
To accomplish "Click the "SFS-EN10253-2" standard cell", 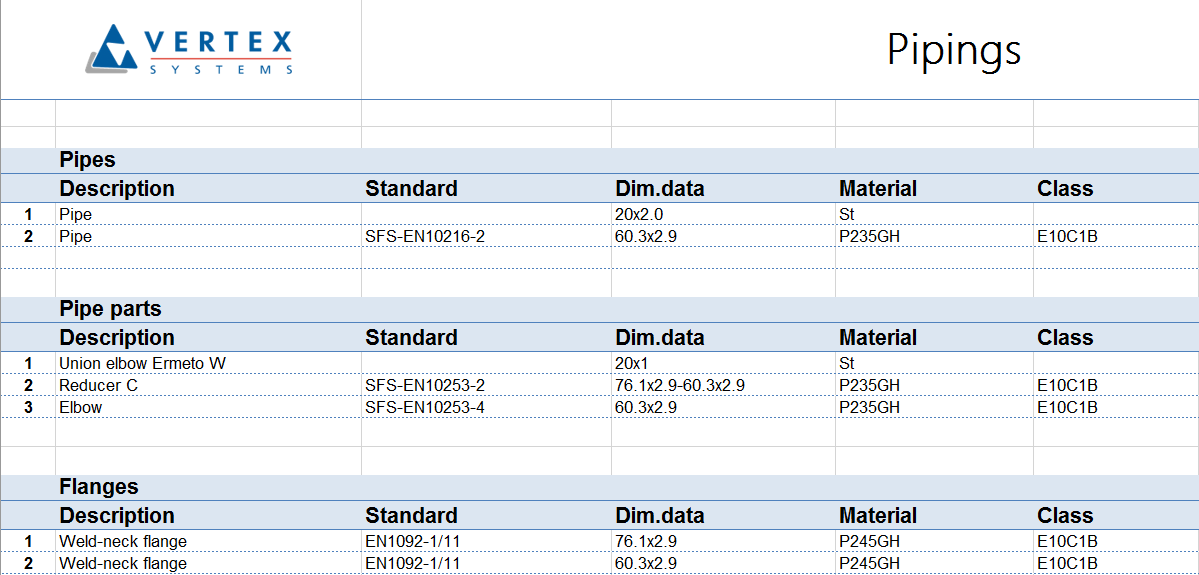I will [425, 385].
